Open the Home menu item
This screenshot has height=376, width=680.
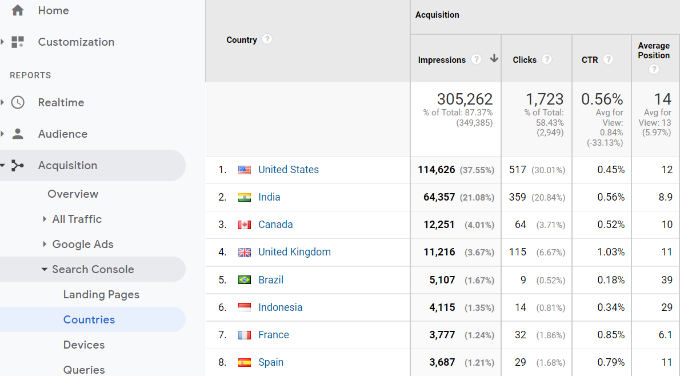point(53,10)
